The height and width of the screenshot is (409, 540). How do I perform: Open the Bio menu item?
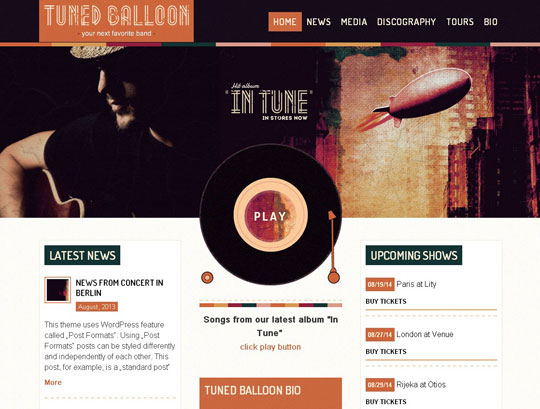[490, 22]
